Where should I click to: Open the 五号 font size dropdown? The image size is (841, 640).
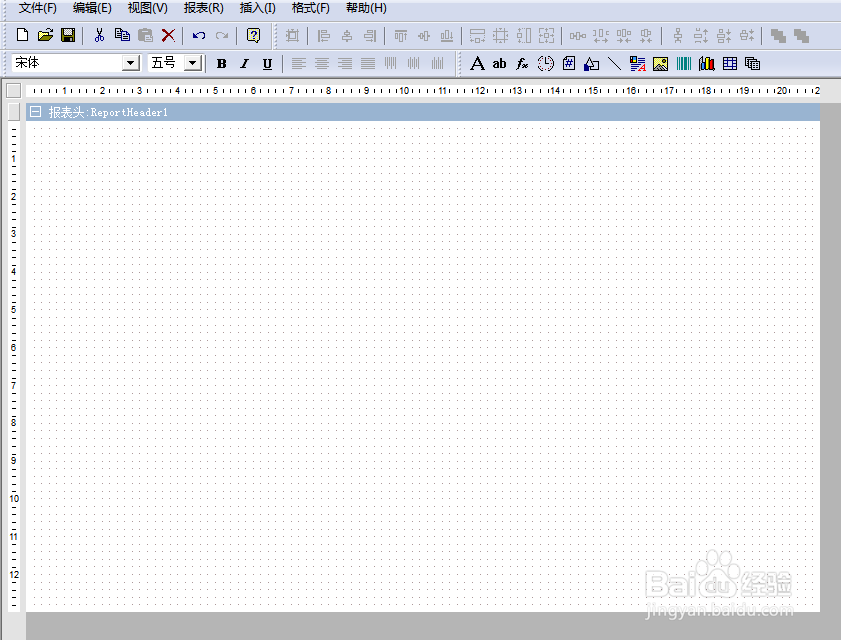(192, 63)
